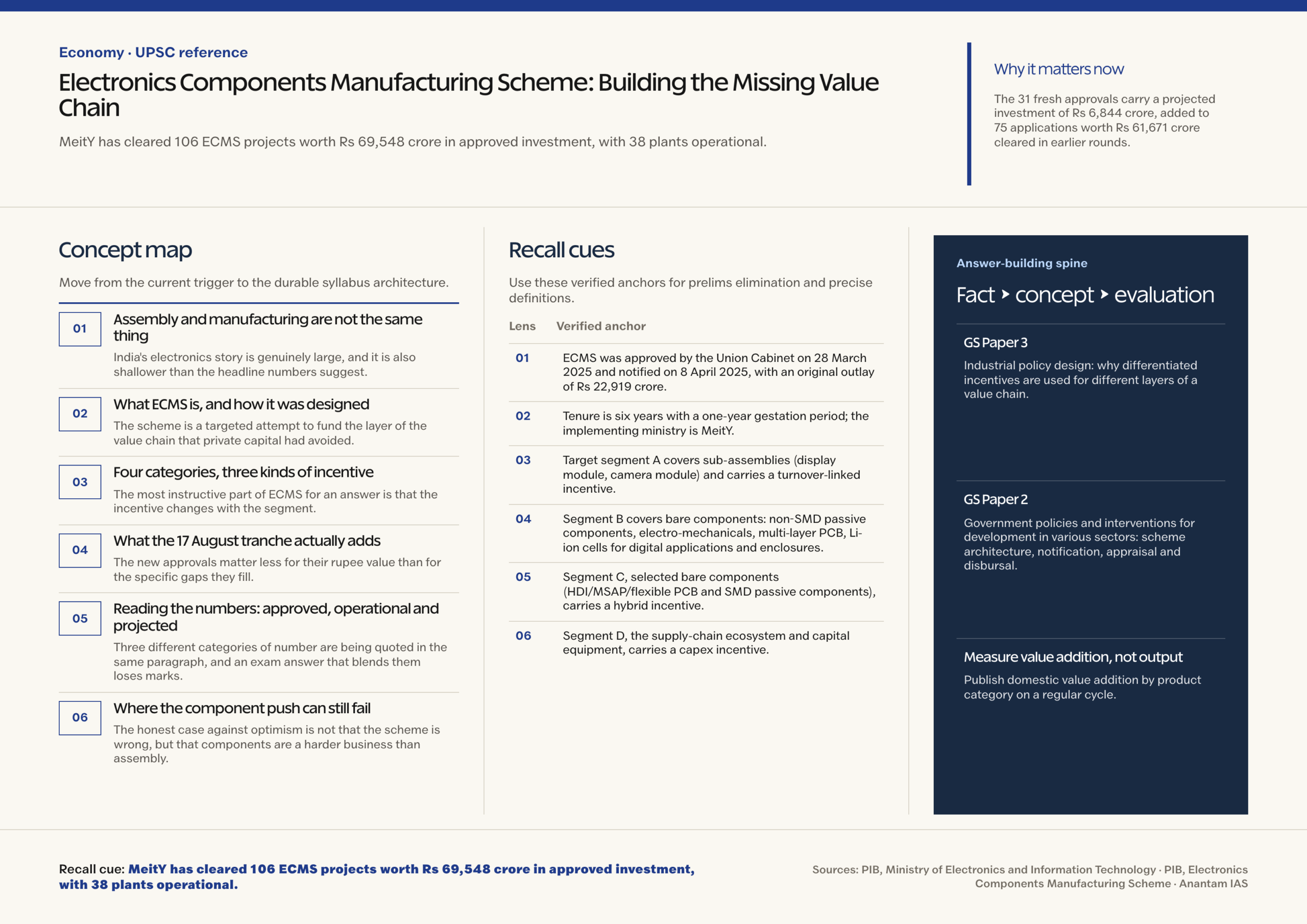1307x924 pixels.
Task: Click the Why it matters now heading
Action: (1058, 69)
